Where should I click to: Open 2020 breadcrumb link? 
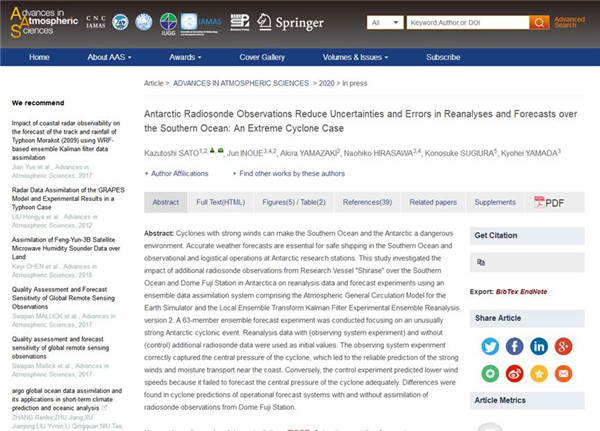click(x=326, y=83)
